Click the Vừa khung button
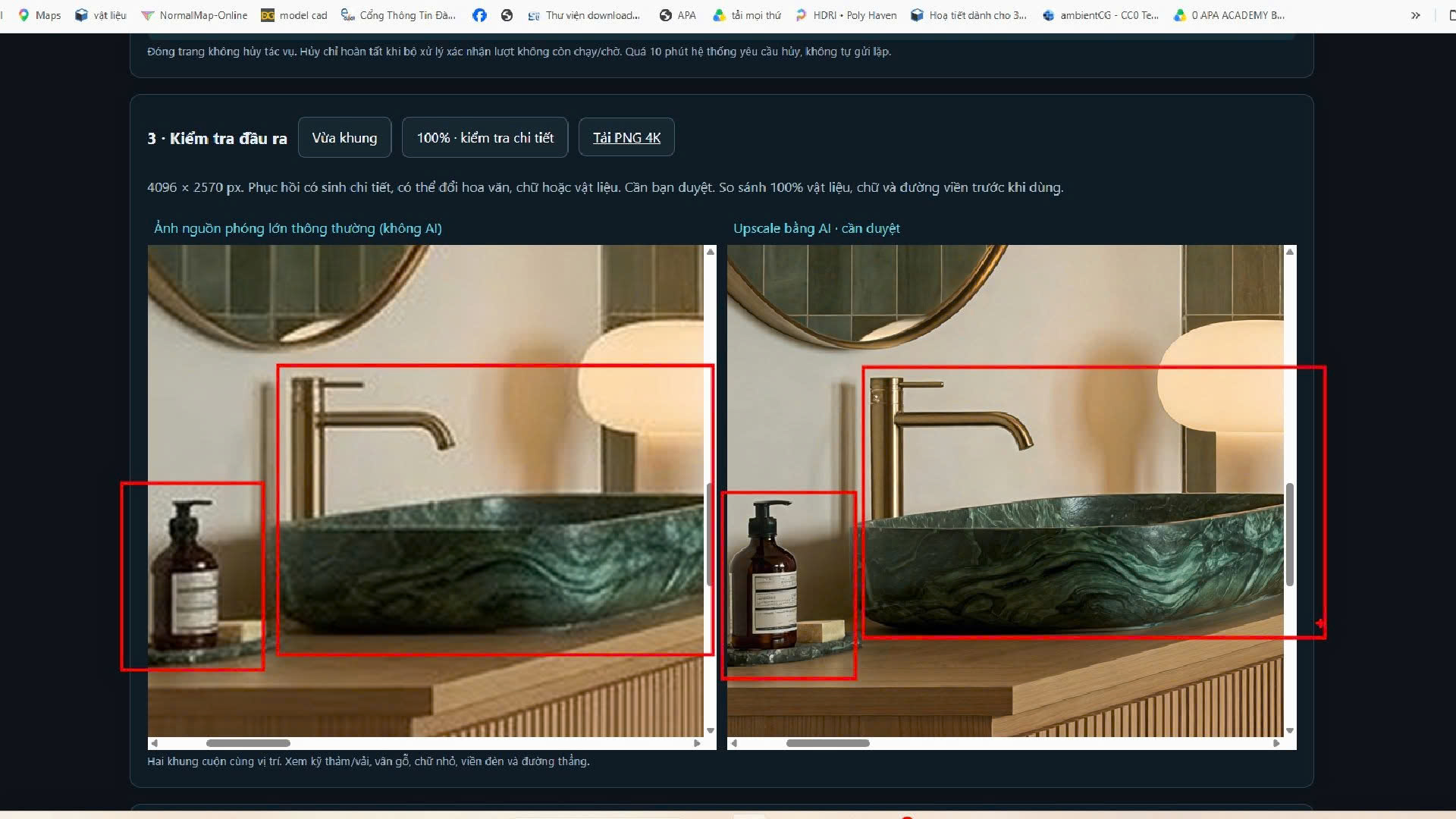The image size is (1456, 819). [x=344, y=137]
